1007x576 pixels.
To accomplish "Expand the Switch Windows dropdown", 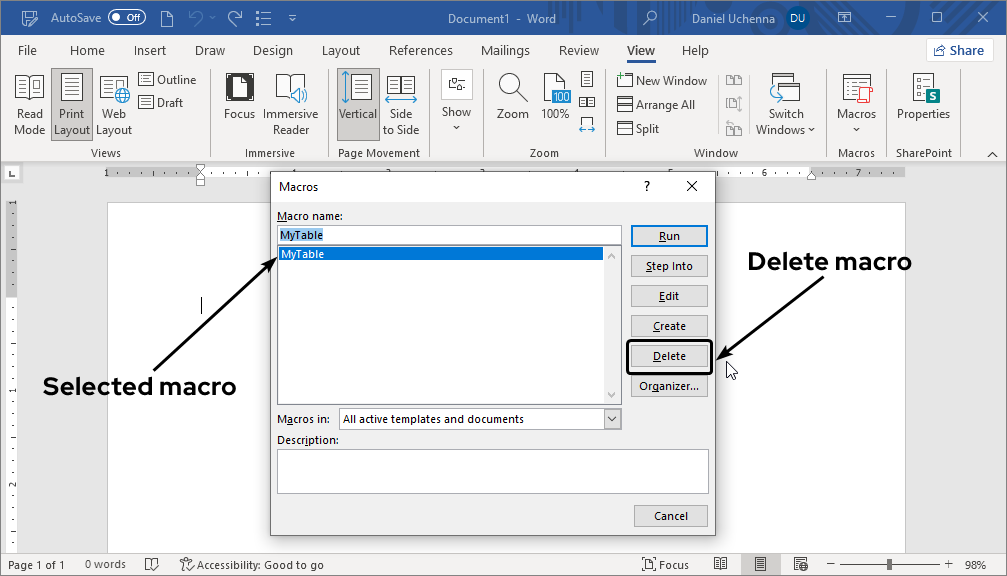I will coord(786,114).
